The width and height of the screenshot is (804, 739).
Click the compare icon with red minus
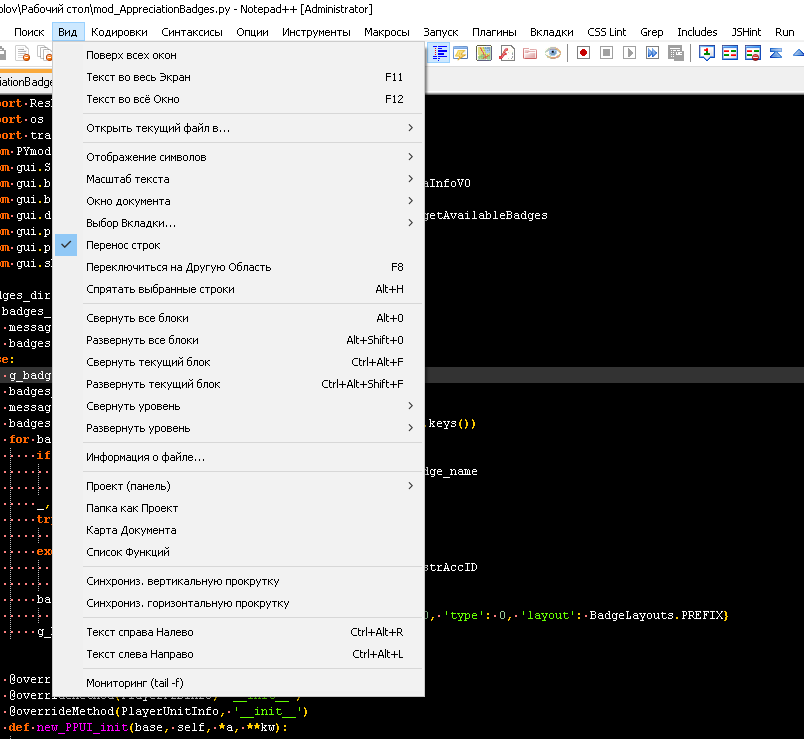click(x=753, y=53)
